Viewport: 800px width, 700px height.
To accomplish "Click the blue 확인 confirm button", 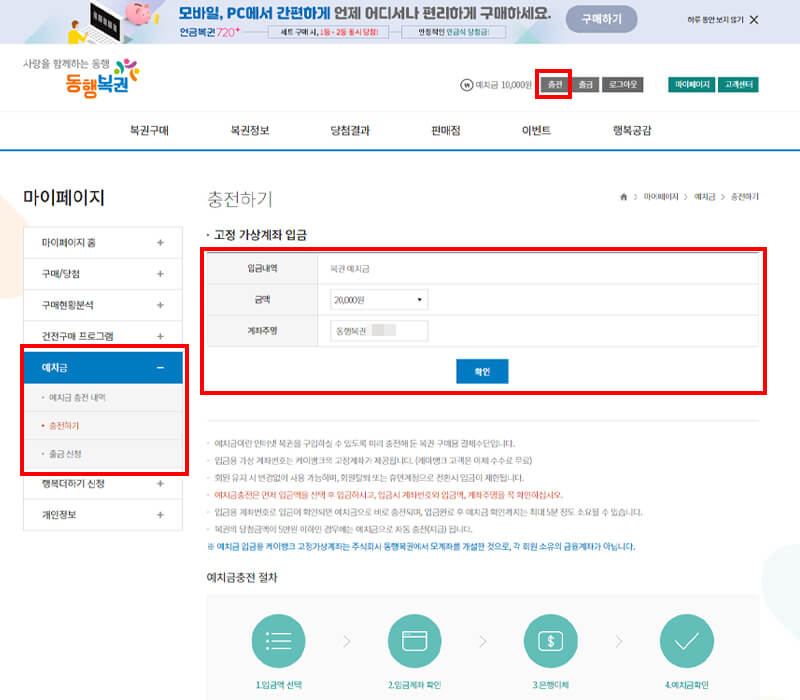I will [x=482, y=370].
